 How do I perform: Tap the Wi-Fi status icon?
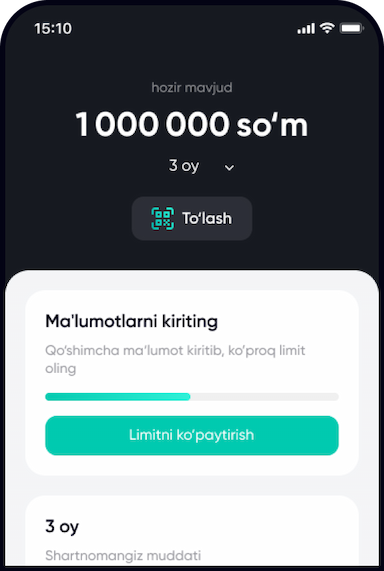pyautogui.click(x=327, y=28)
